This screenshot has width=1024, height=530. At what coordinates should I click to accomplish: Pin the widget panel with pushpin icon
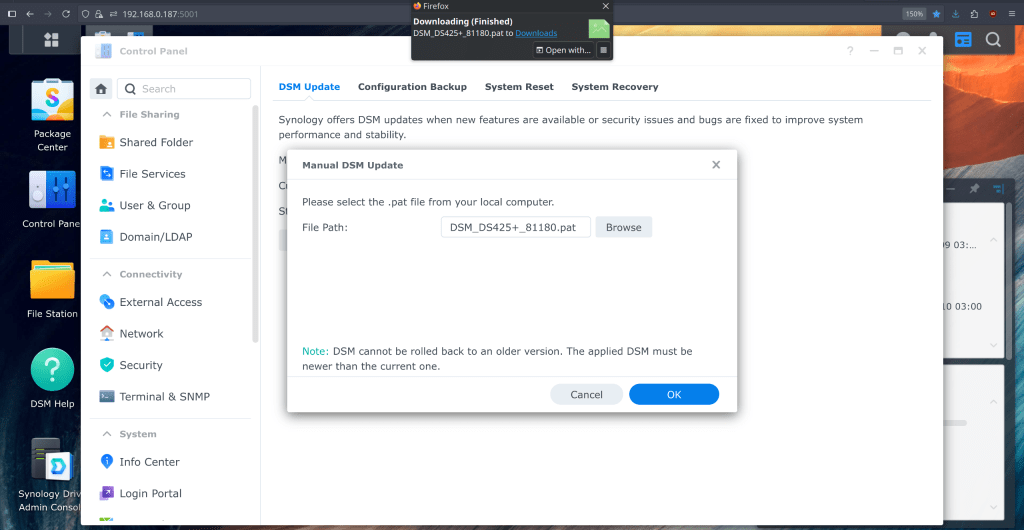tap(974, 189)
